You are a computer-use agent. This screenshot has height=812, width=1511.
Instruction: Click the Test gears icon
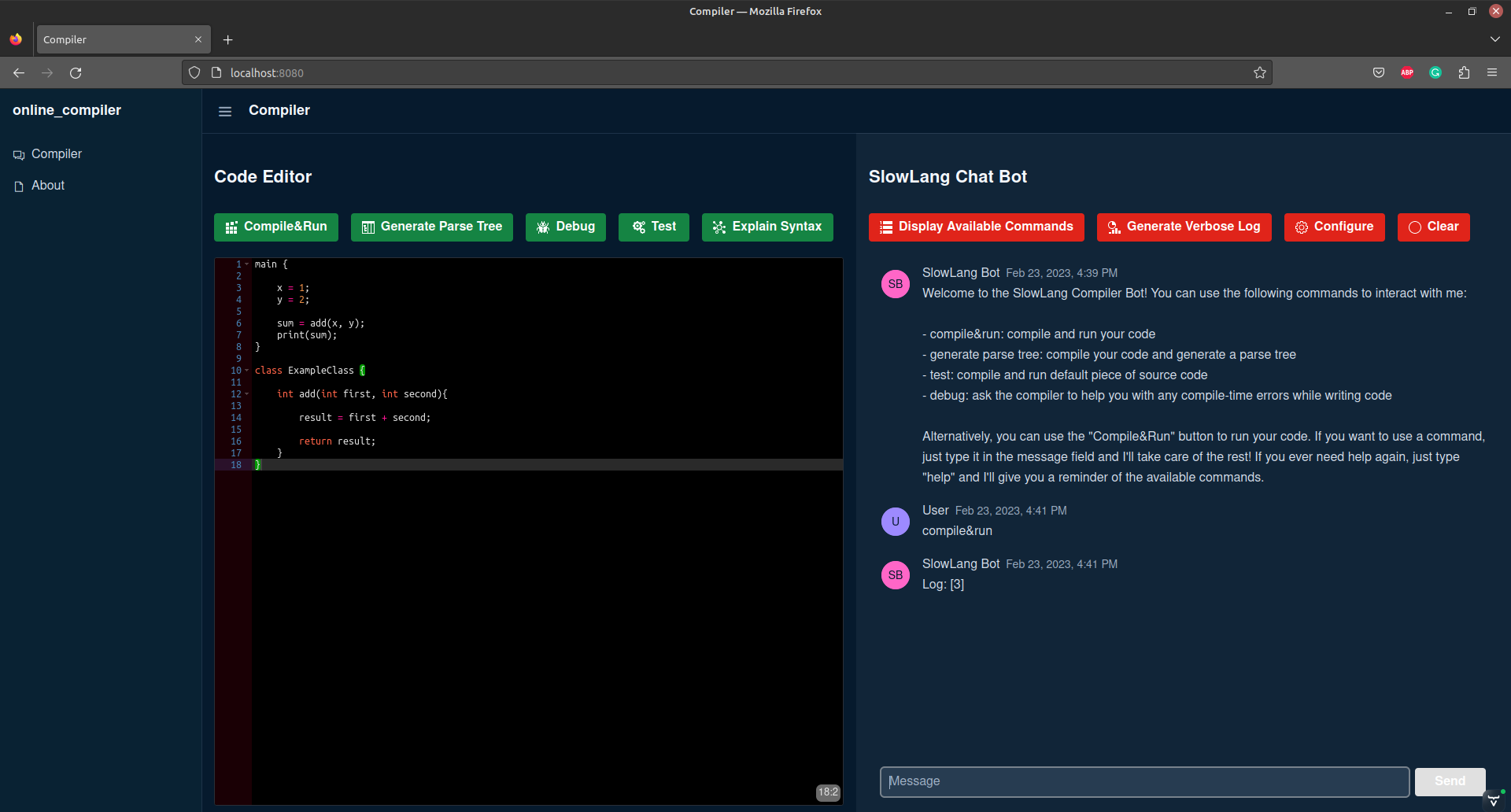click(x=639, y=227)
